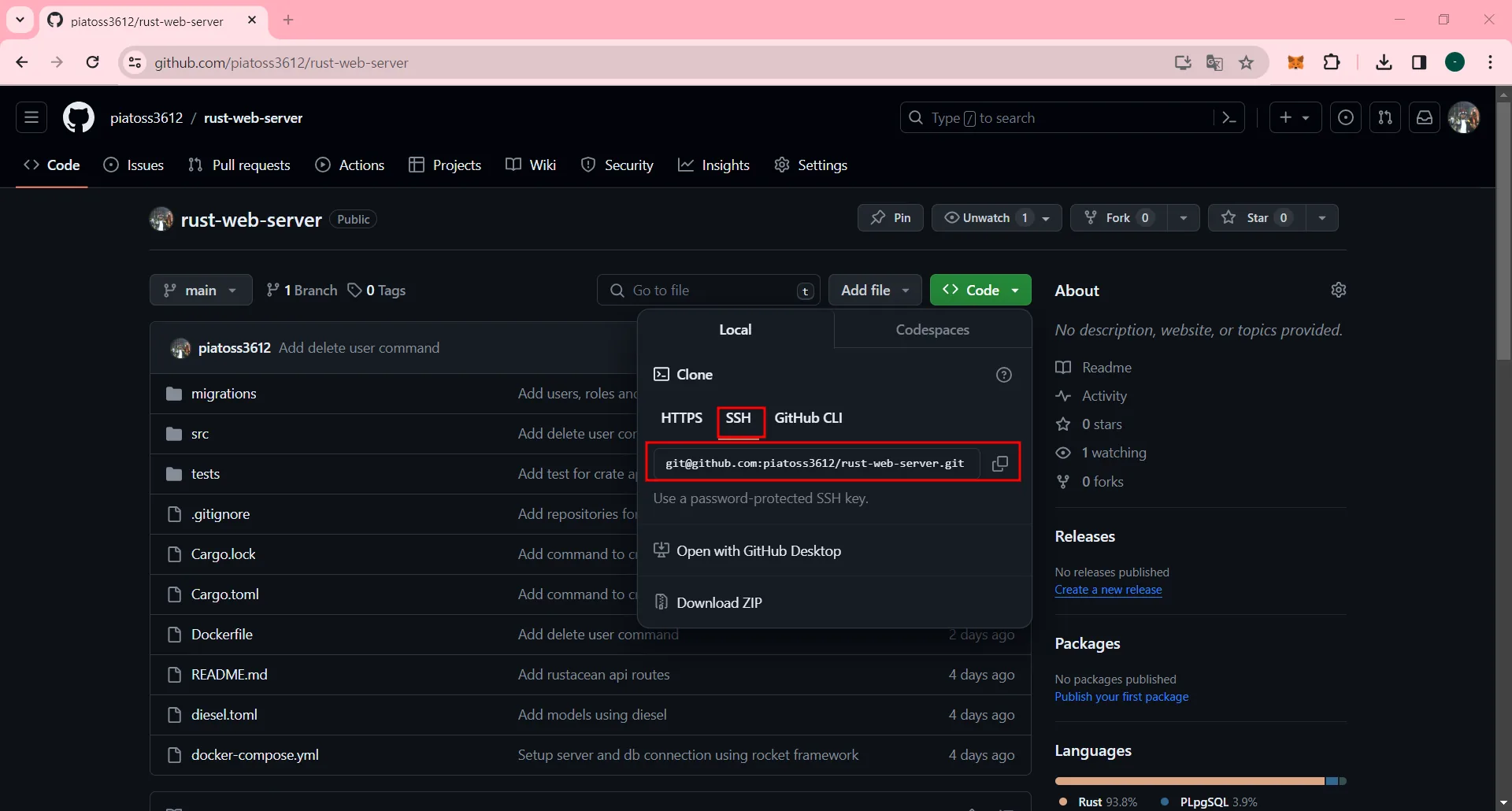1512x811 pixels.
Task: Open the Pull requests tab
Action: (239, 165)
